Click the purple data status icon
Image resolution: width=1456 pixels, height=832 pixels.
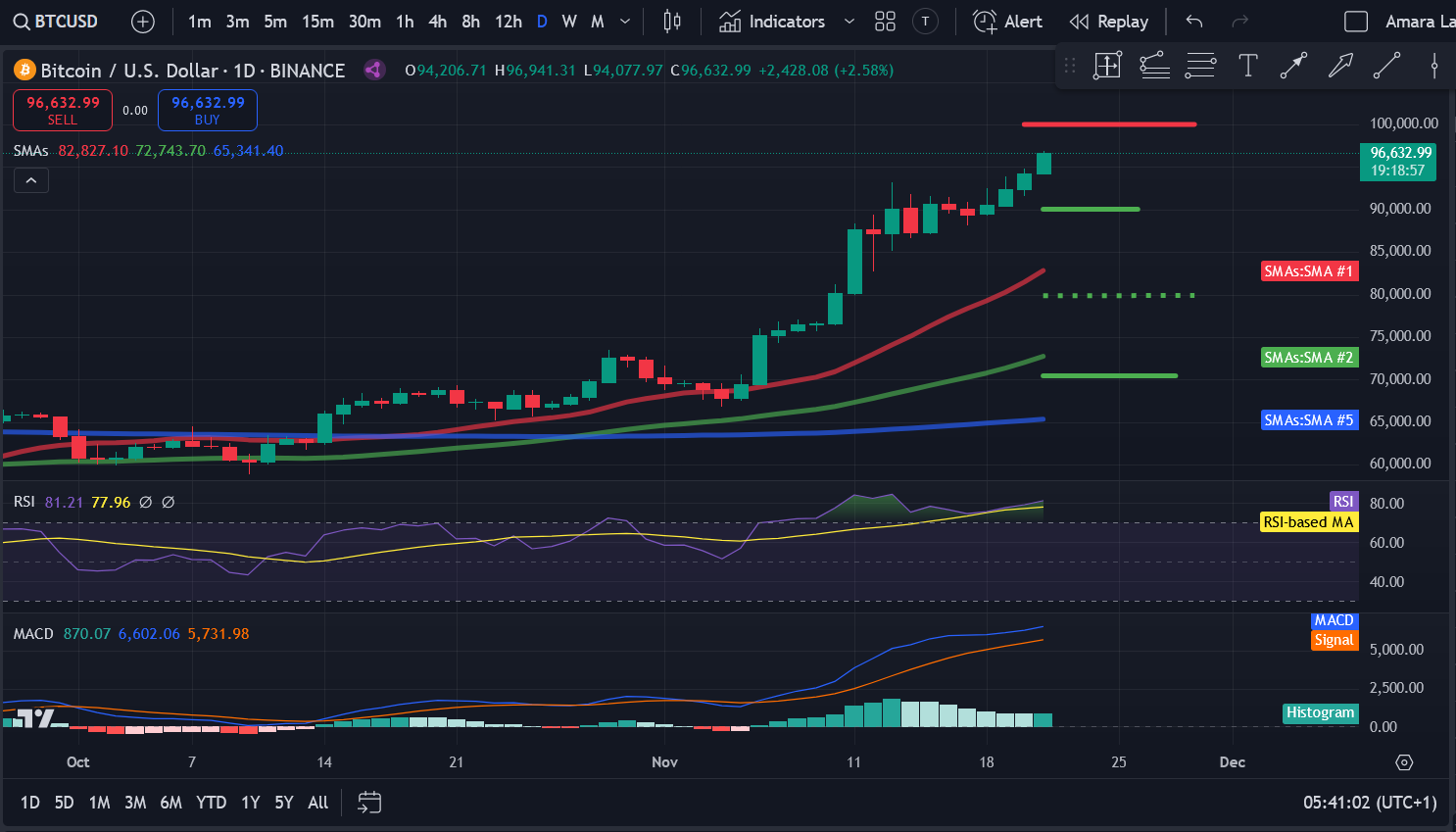[x=373, y=70]
